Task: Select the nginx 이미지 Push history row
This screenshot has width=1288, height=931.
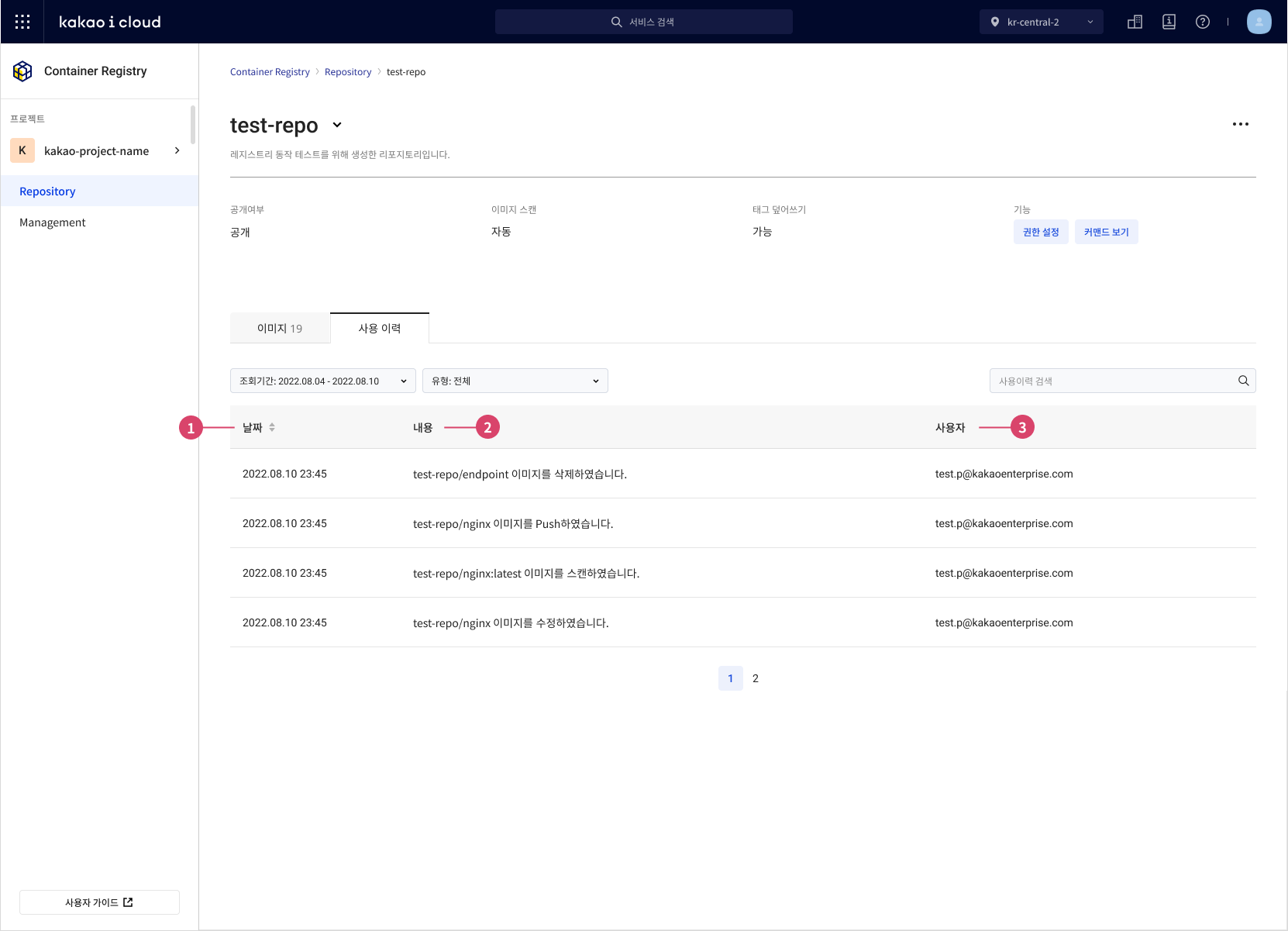Action: click(743, 523)
